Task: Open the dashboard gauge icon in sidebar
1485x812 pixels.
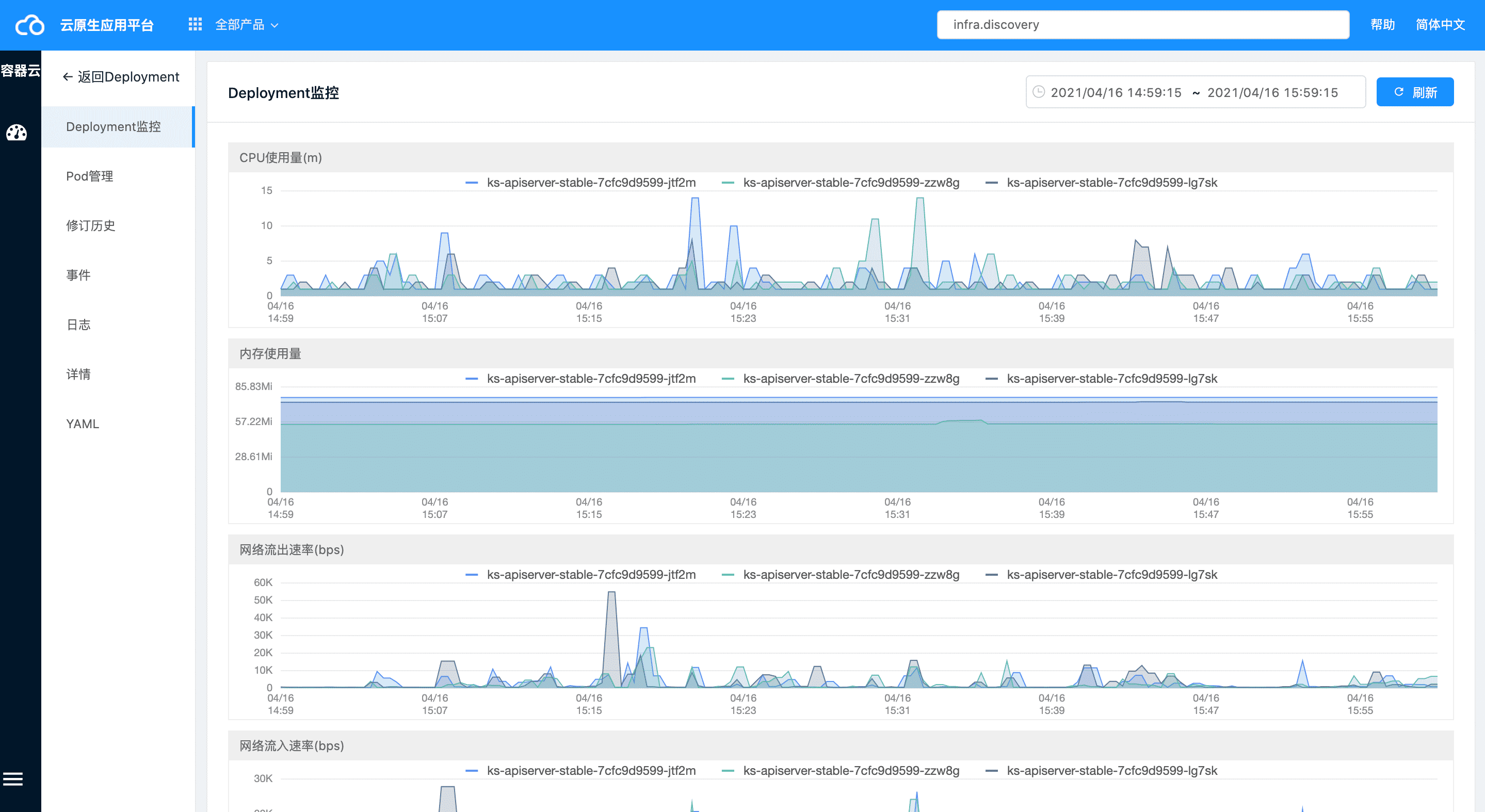Action: pos(17,133)
